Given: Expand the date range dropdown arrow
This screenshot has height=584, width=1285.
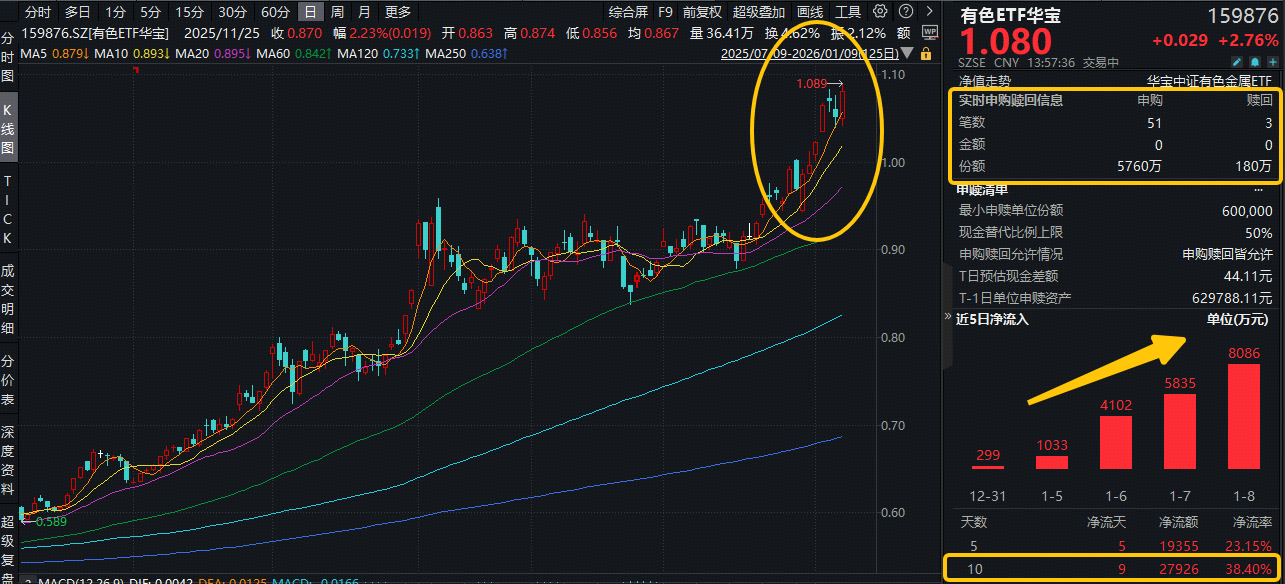Looking at the screenshot, I should click(x=906, y=52).
